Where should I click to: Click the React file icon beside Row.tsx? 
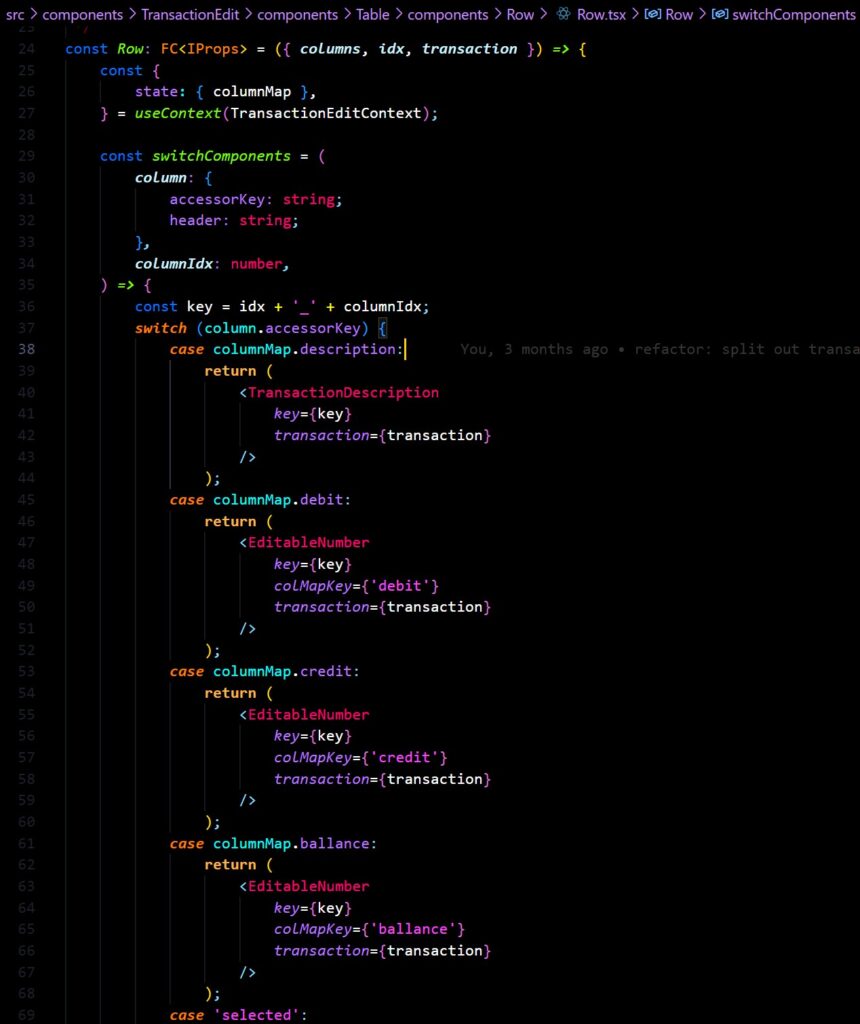tap(563, 14)
